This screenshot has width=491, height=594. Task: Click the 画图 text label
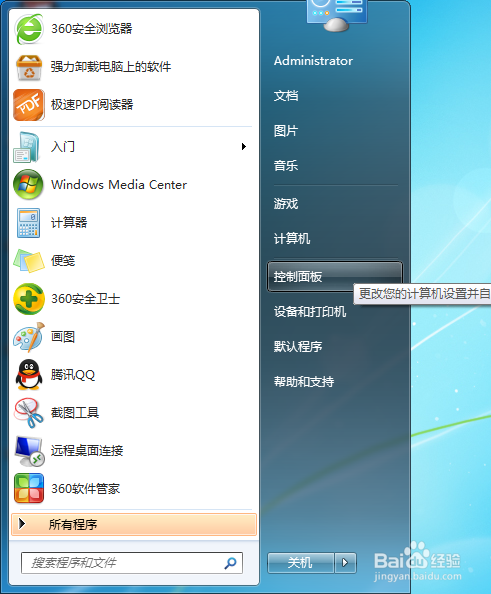(63, 336)
